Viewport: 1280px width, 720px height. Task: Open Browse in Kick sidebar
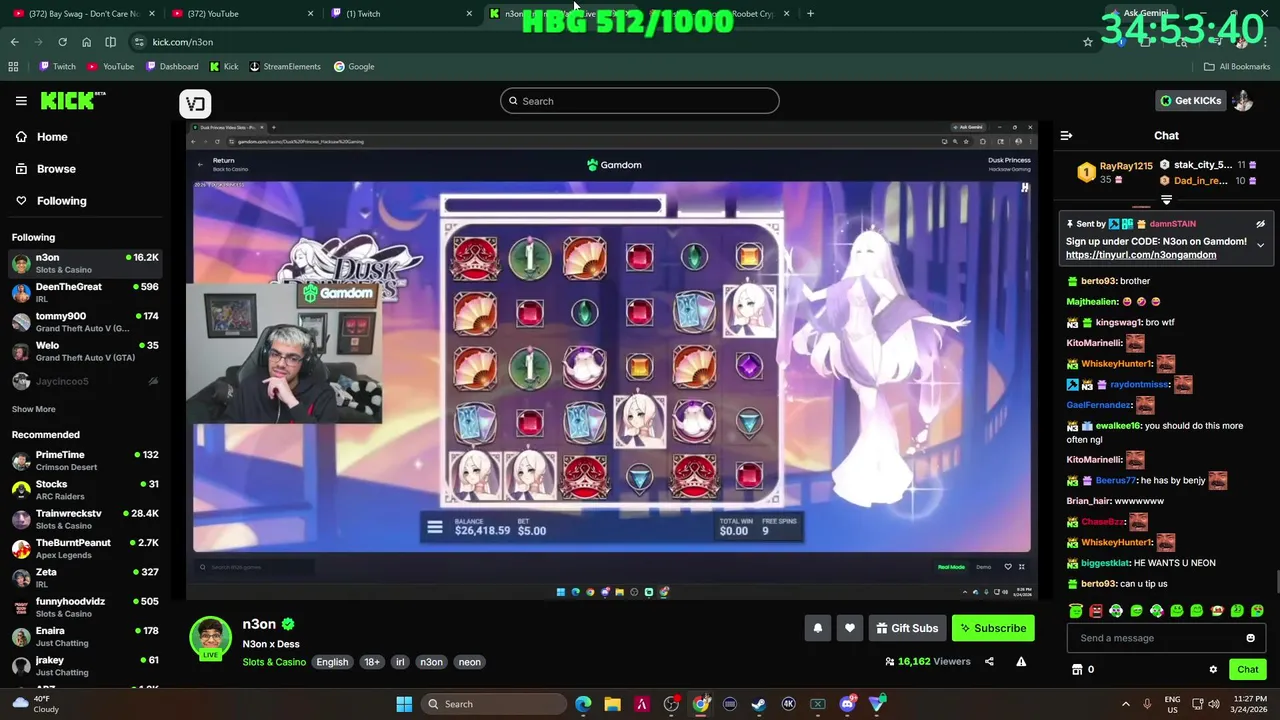click(56, 169)
